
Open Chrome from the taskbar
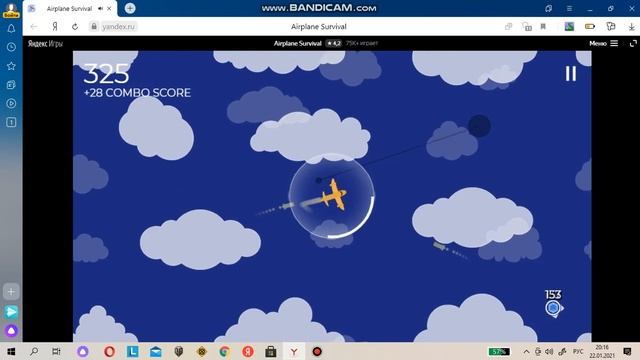point(224,351)
